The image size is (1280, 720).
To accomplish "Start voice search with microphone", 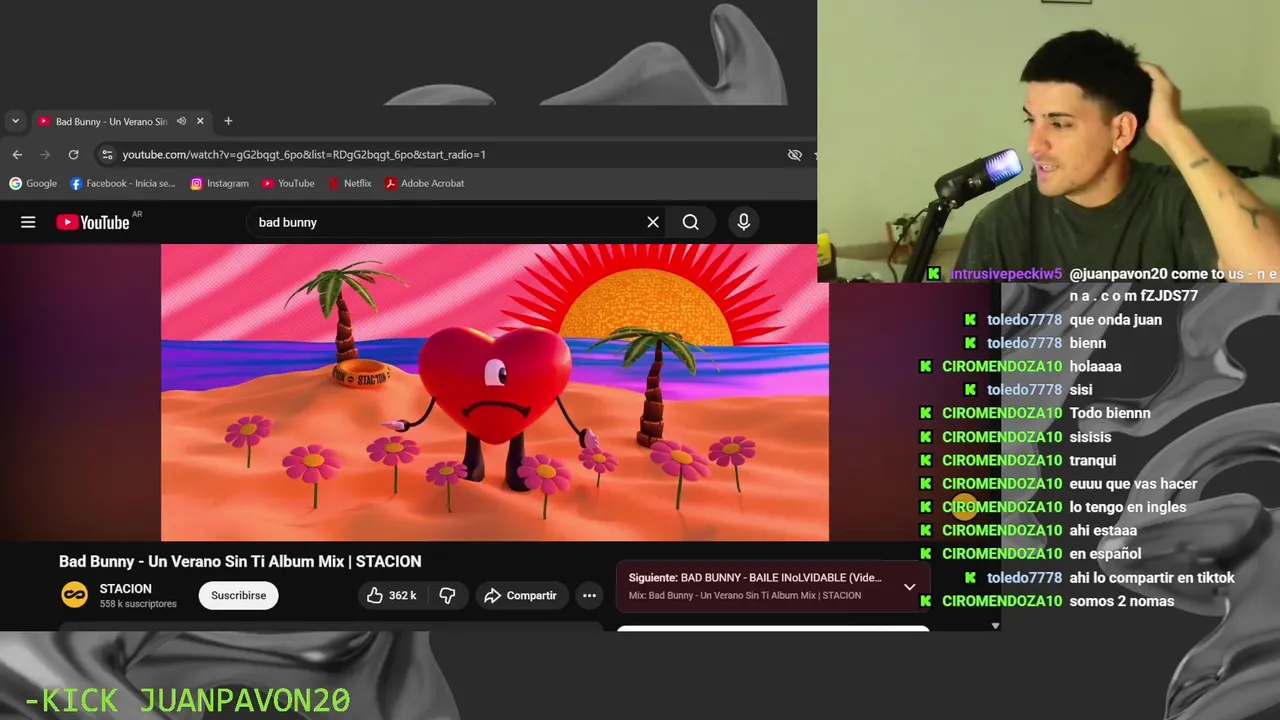I will 743,222.
